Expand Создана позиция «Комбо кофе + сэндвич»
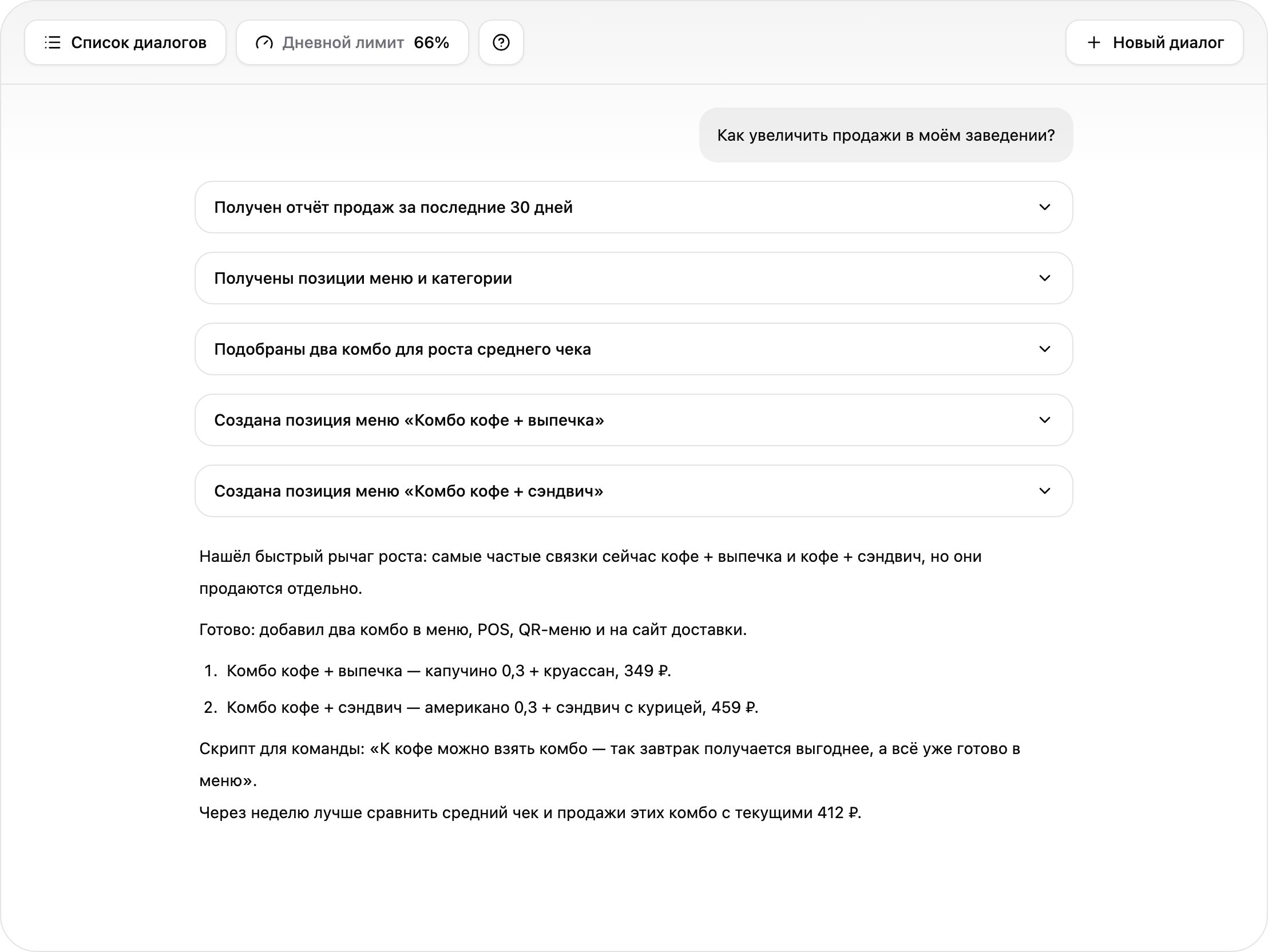Screen dimensions: 1268x952 pyautogui.click(x=633, y=491)
